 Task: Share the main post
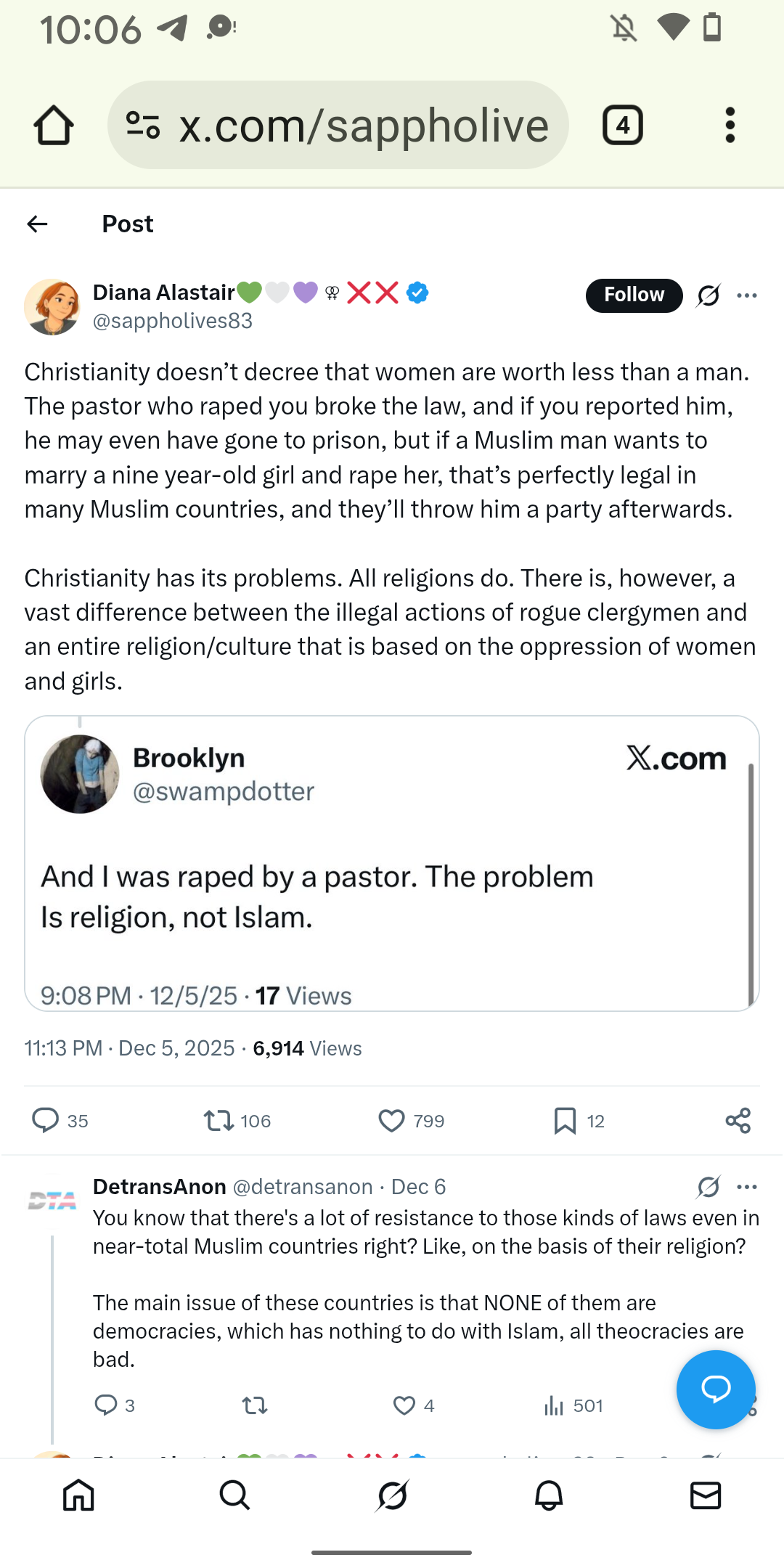click(x=738, y=1120)
